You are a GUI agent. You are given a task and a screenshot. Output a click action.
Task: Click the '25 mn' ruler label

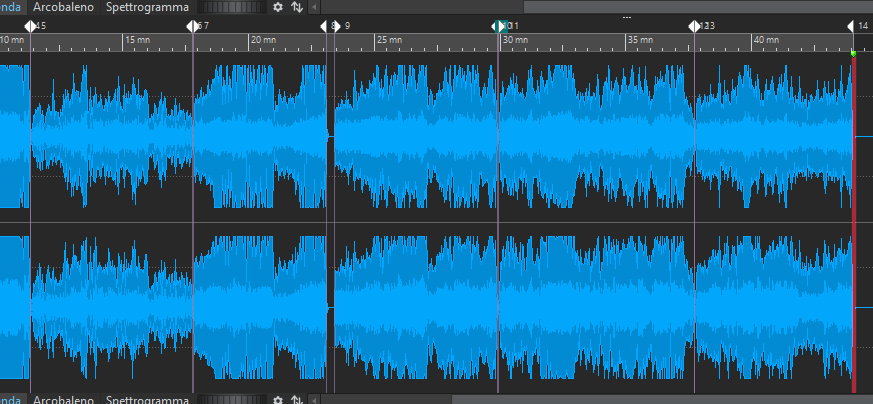pos(389,40)
